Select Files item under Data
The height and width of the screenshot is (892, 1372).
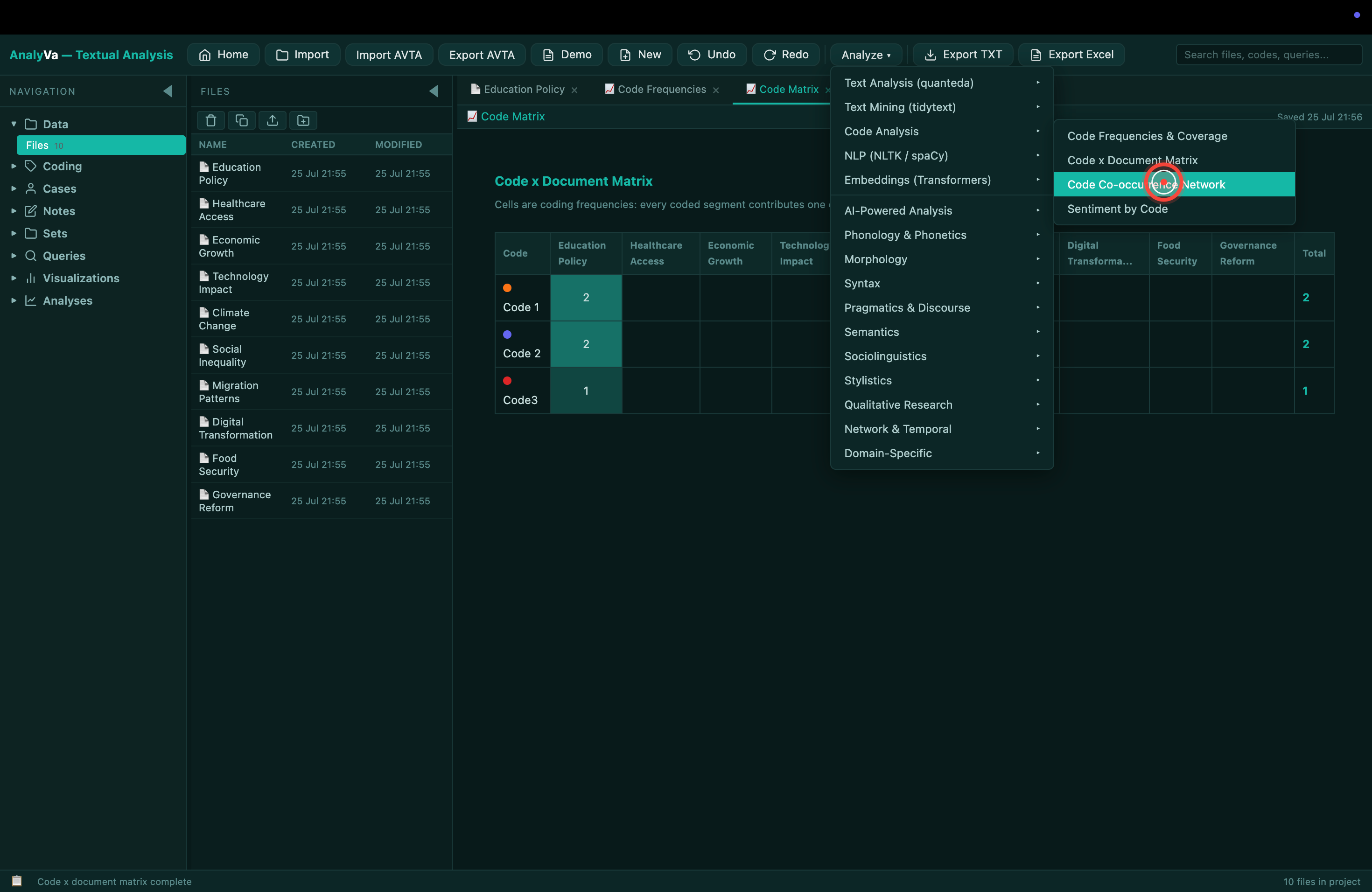101,145
